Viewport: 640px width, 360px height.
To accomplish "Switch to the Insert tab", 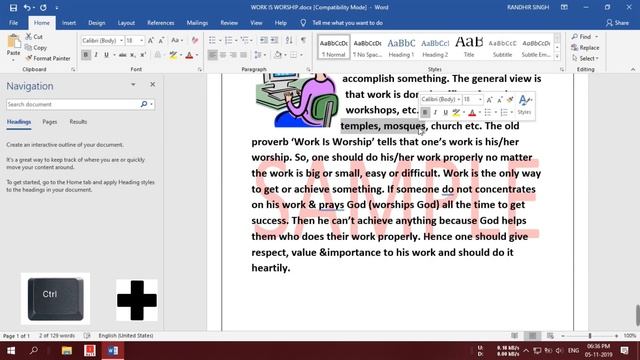I will (x=69, y=23).
